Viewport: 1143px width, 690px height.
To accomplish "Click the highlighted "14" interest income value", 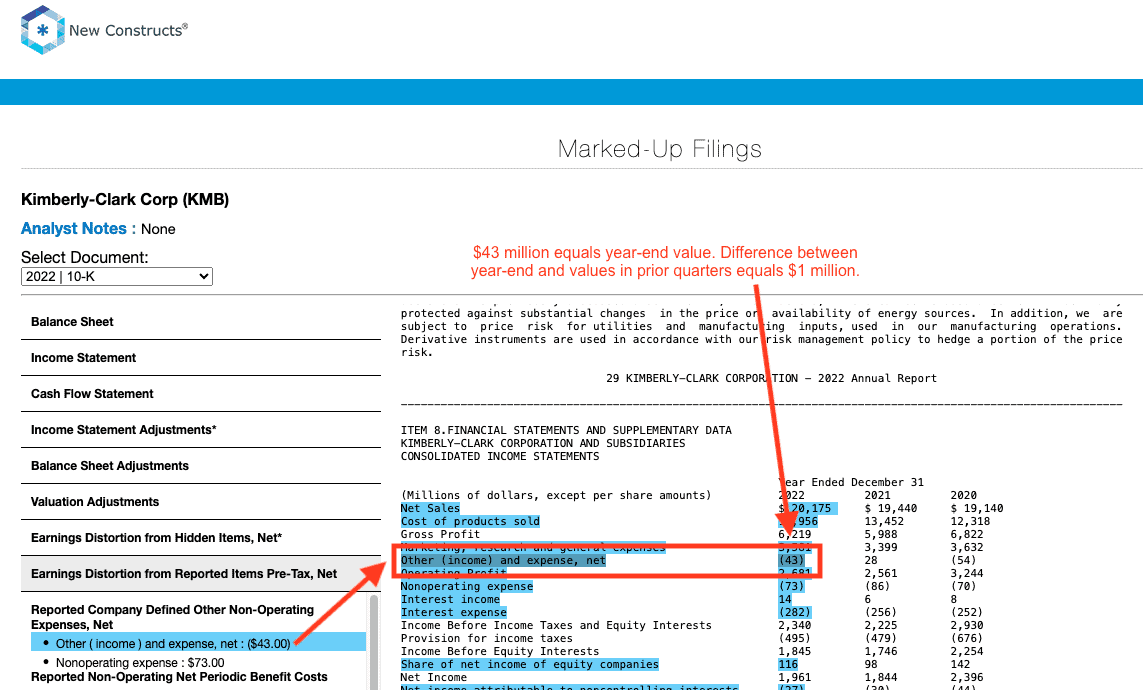I will pos(785,600).
